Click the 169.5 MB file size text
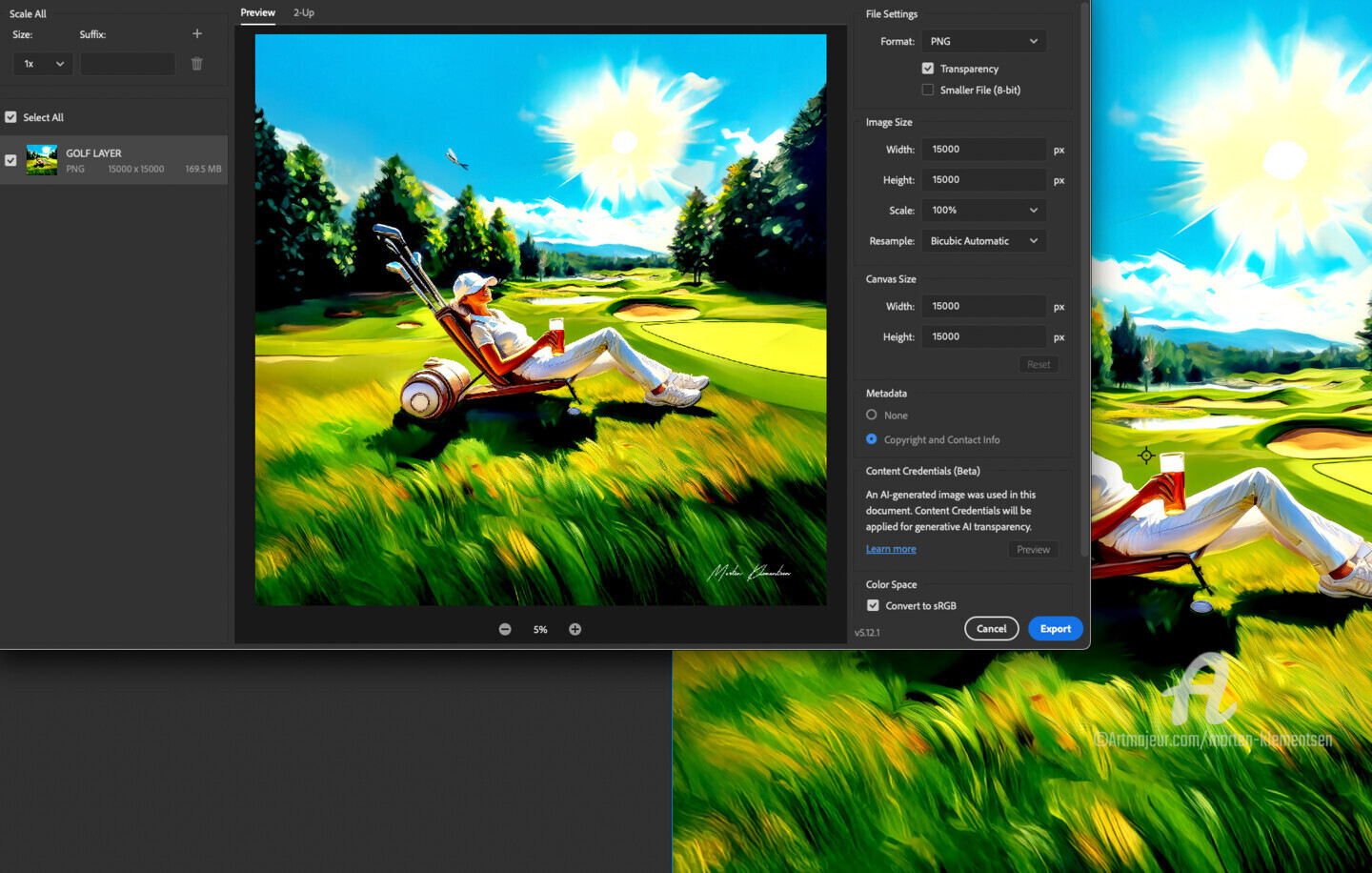 (203, 169)
